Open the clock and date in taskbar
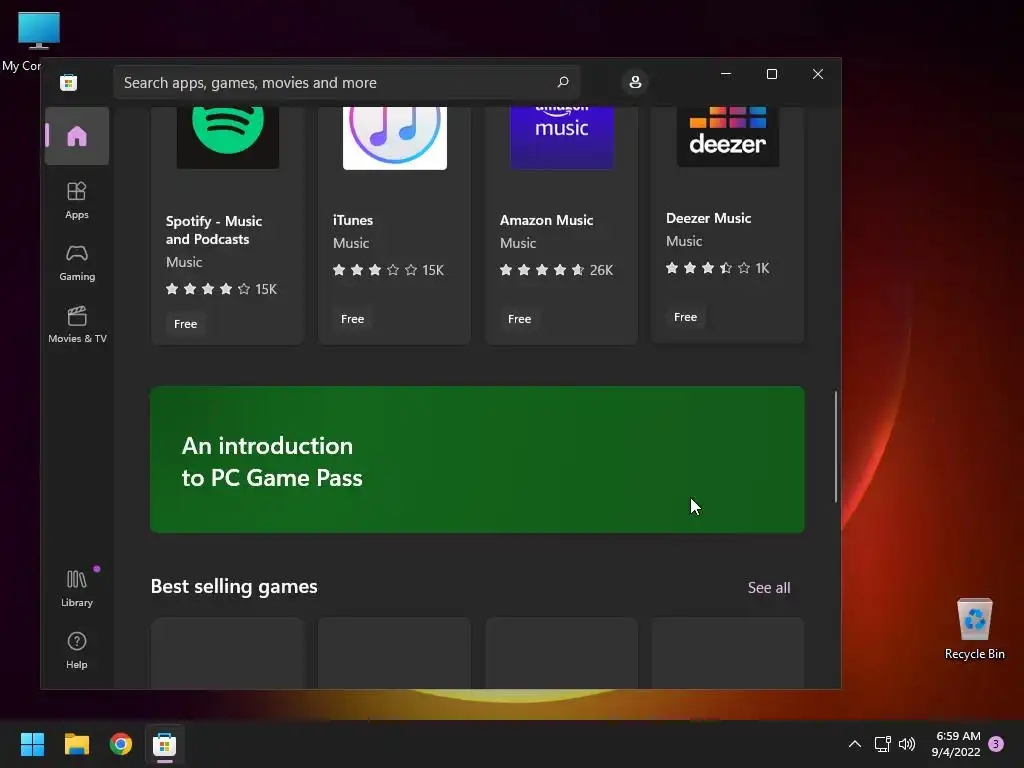The width and height of the screenshot is (1024, 768). pos(957,744)
